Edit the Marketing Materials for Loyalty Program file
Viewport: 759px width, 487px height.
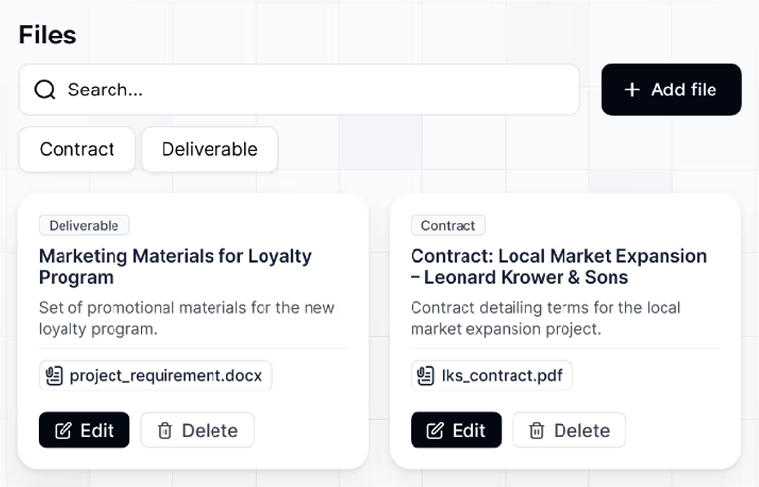point(84,430)
